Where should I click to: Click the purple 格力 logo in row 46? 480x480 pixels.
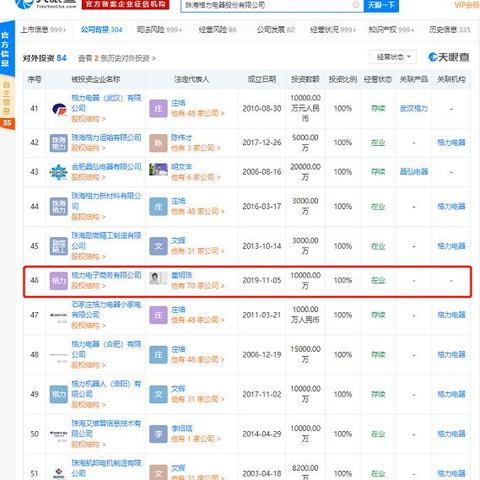pyautogui.click(x=59, y=281)
